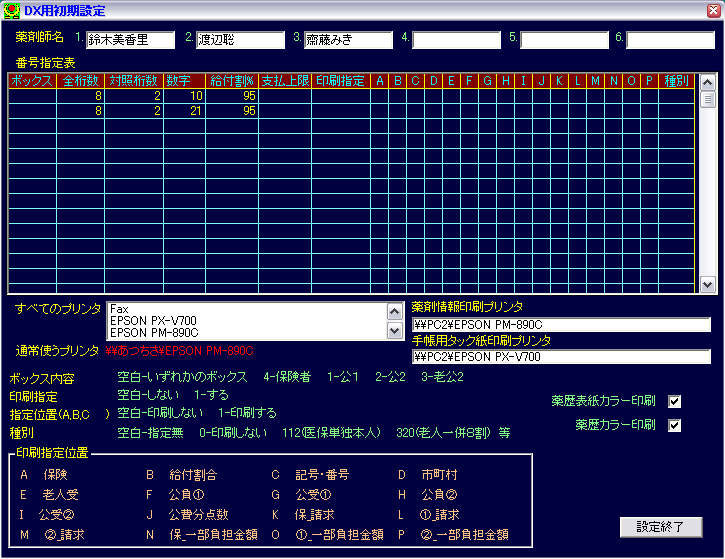Toggle 薬歴カラー印刷 checkbox
Screen dimensions: 725x559
pos(674,425)
